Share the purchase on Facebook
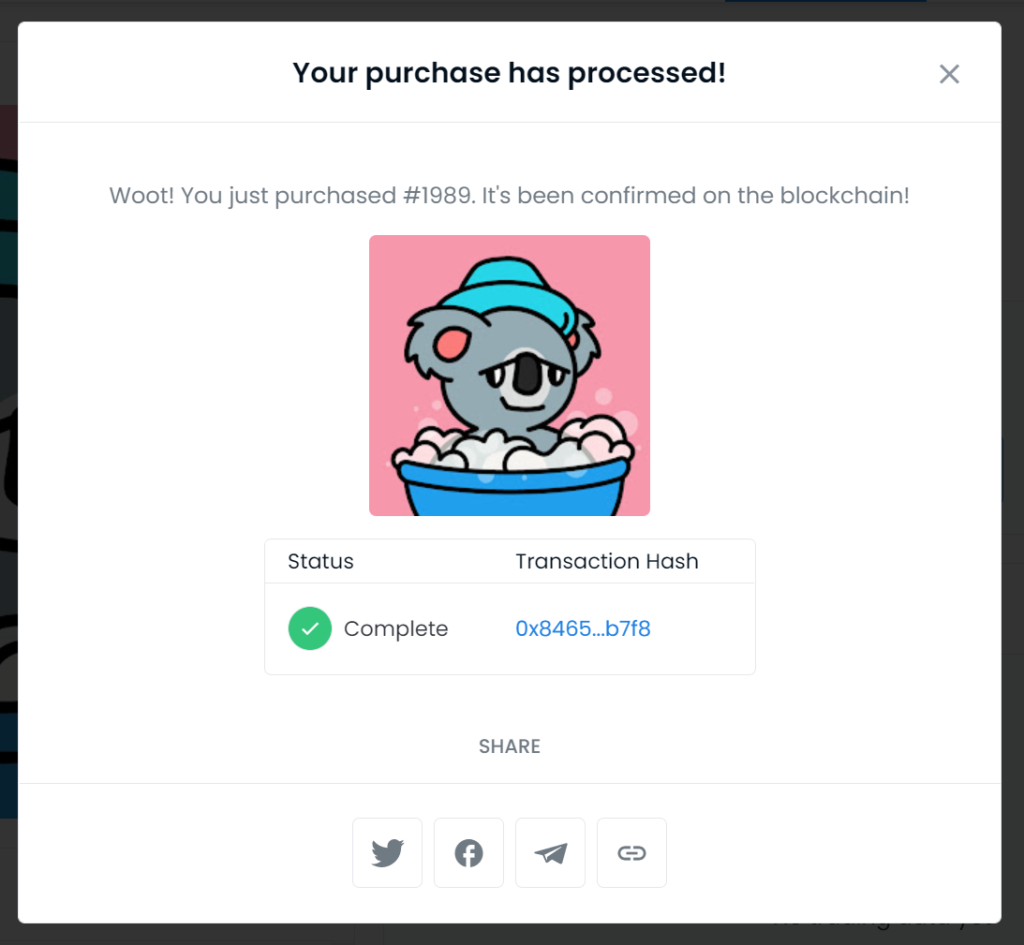The height and width of the screenshot is (945, 1024). pos(469,852)
